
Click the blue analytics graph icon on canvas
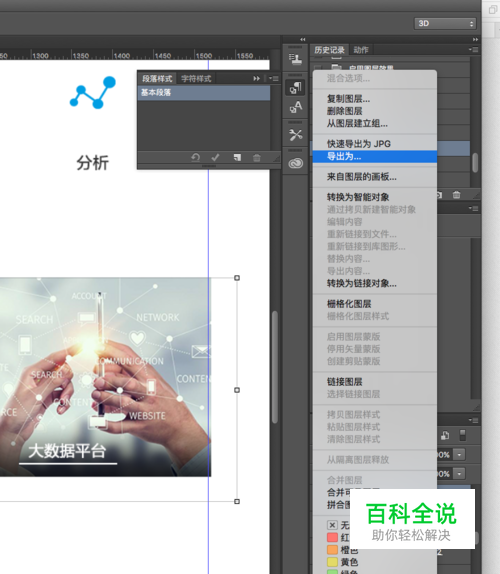(x=93, y=92)
